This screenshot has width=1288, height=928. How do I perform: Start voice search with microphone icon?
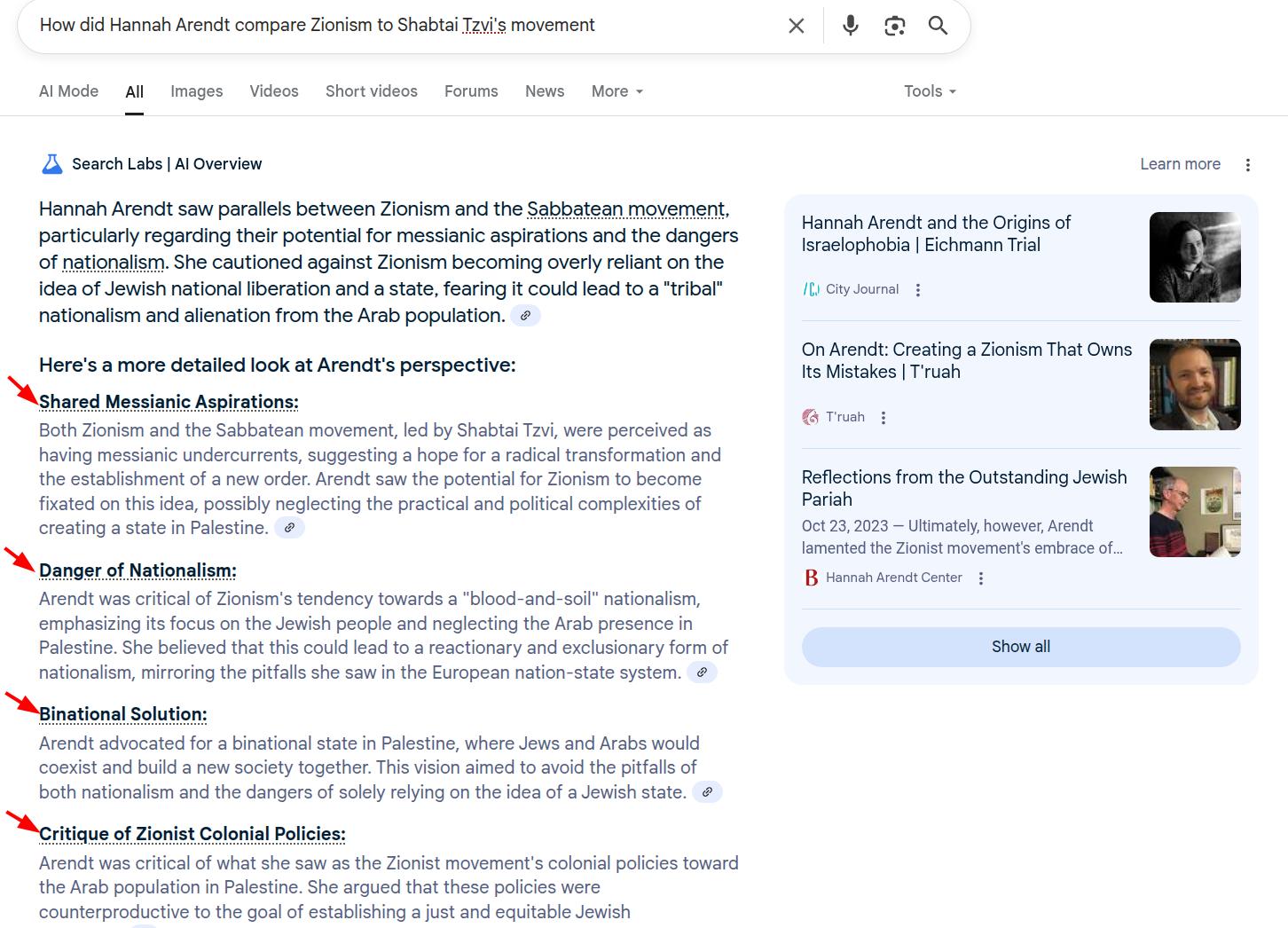(850, 26)
